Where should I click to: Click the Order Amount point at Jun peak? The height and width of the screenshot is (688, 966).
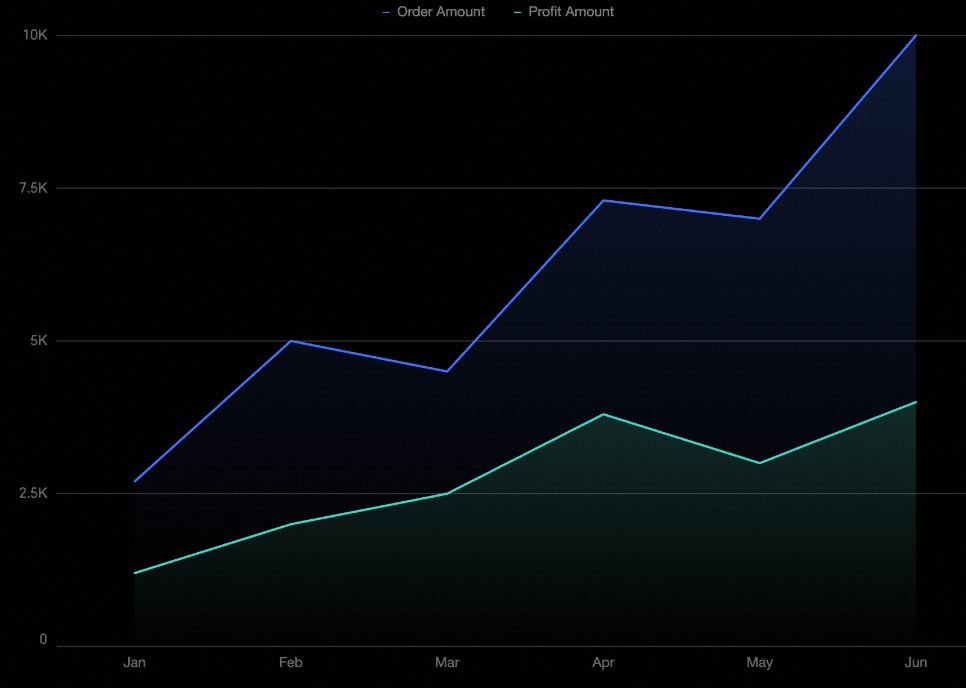tap(916, 35)
